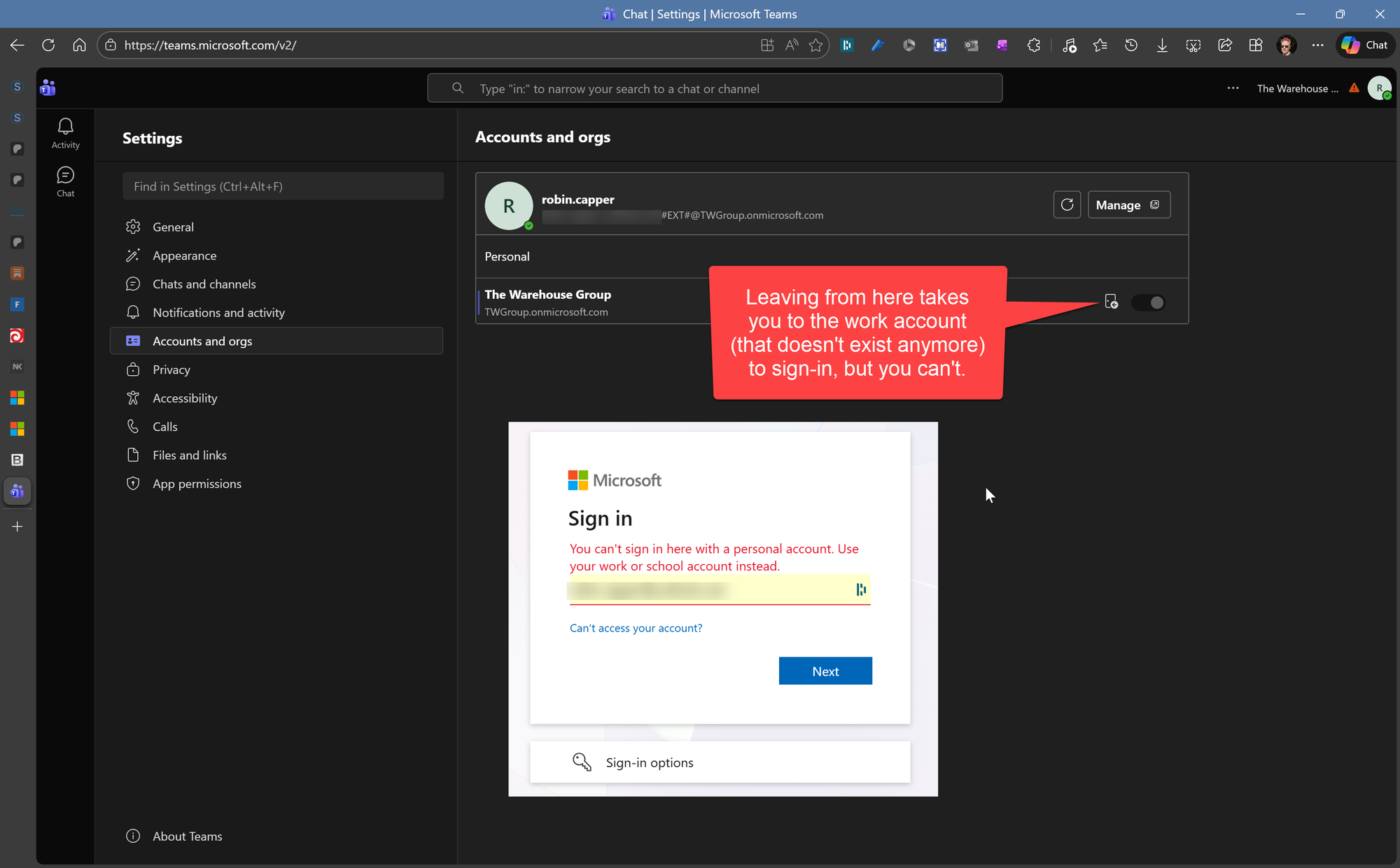Open the Copilot Chat button in browser toolbar
This screenshot has height=868, width=1400.
click(1364, 45)
